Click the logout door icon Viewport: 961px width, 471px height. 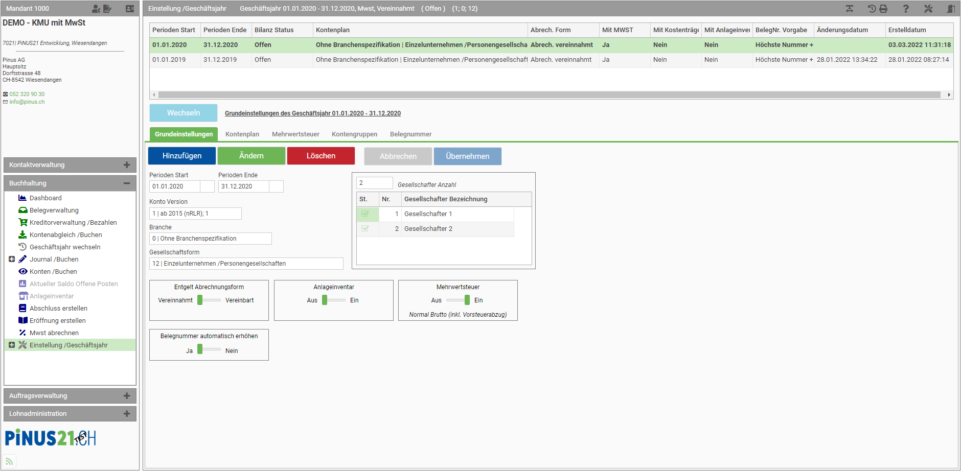[x=950, y=9]
